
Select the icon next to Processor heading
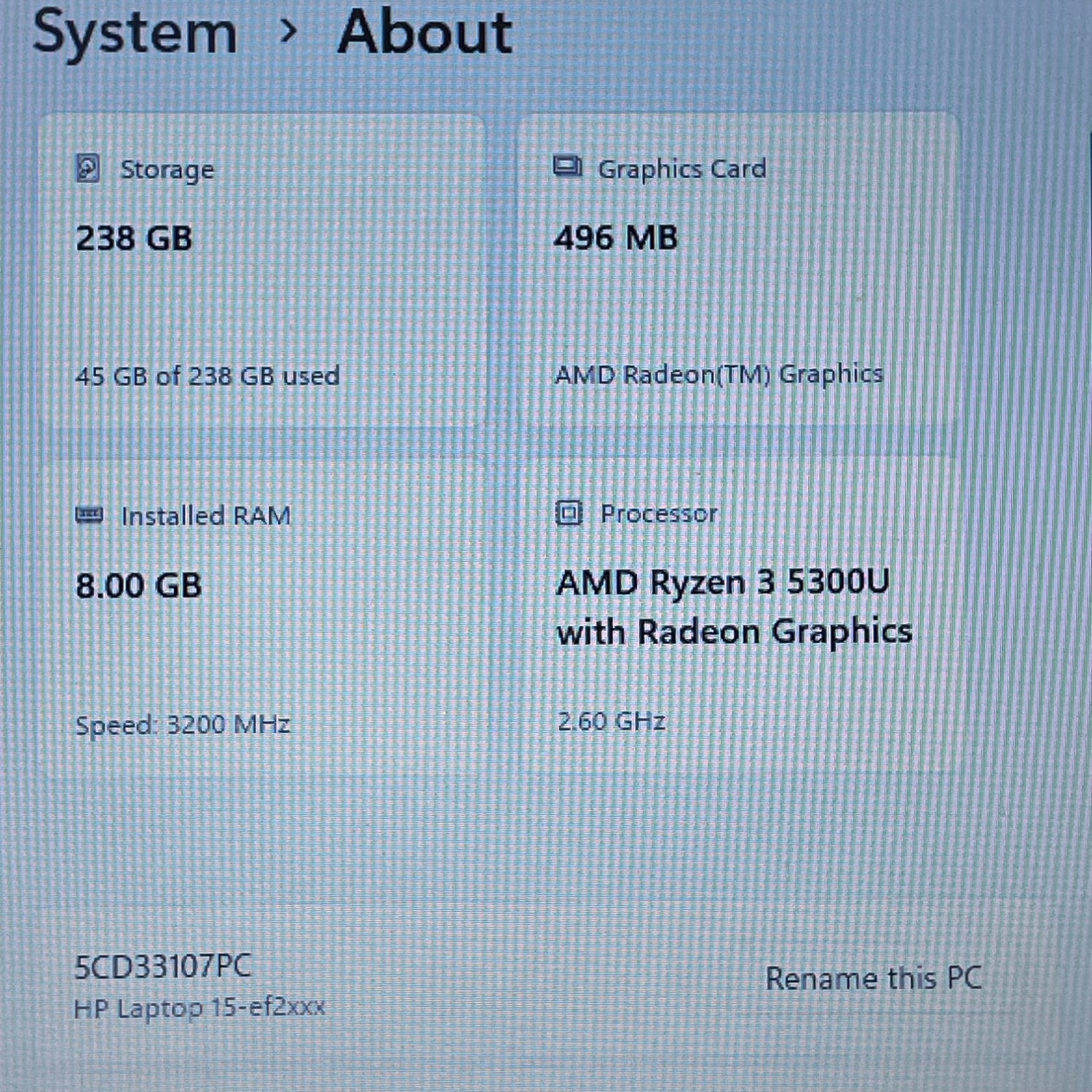pos(569,513)
